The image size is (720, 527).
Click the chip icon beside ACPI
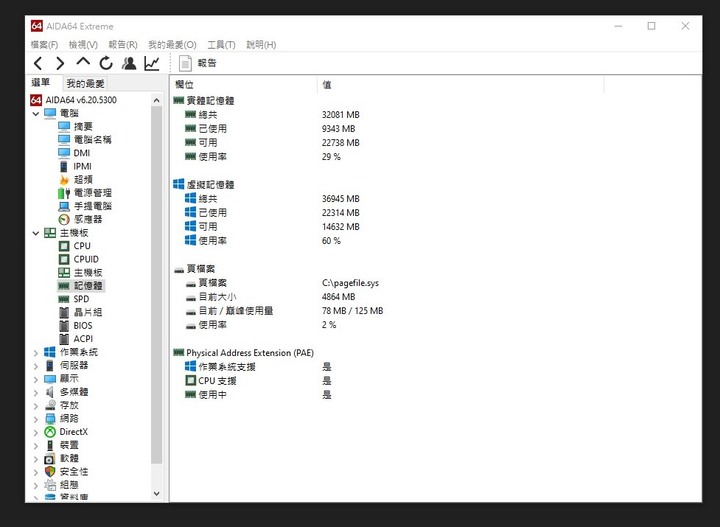pyautogui.click(x=64, y=339)
